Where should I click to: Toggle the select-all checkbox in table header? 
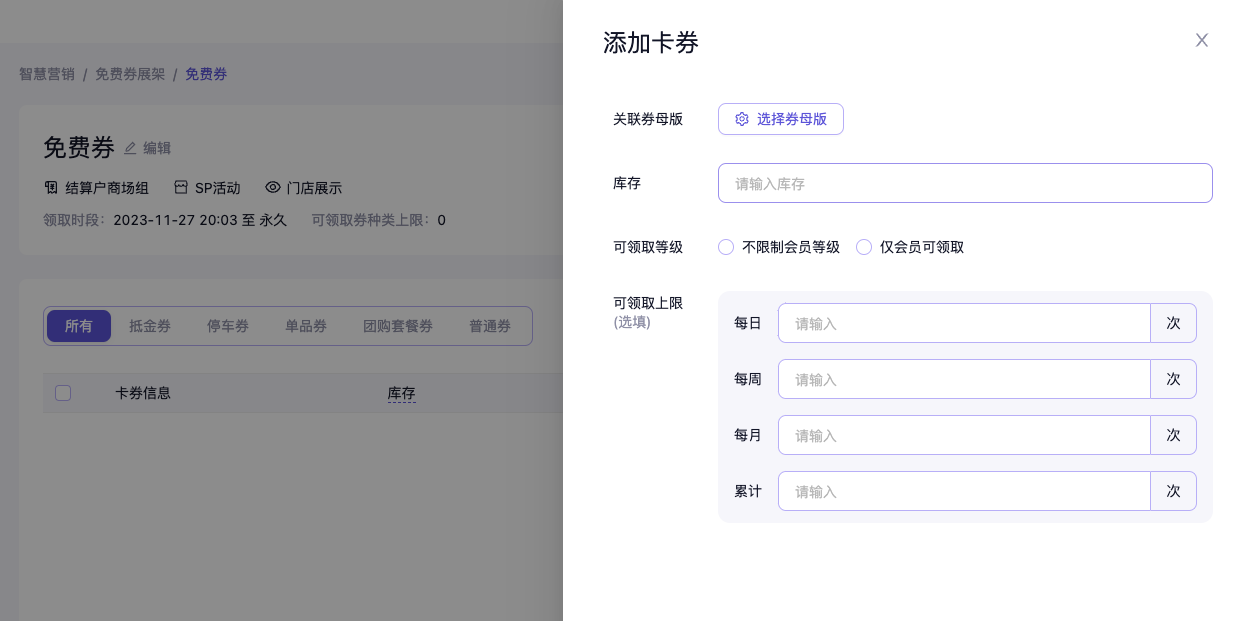pos(63,393)
